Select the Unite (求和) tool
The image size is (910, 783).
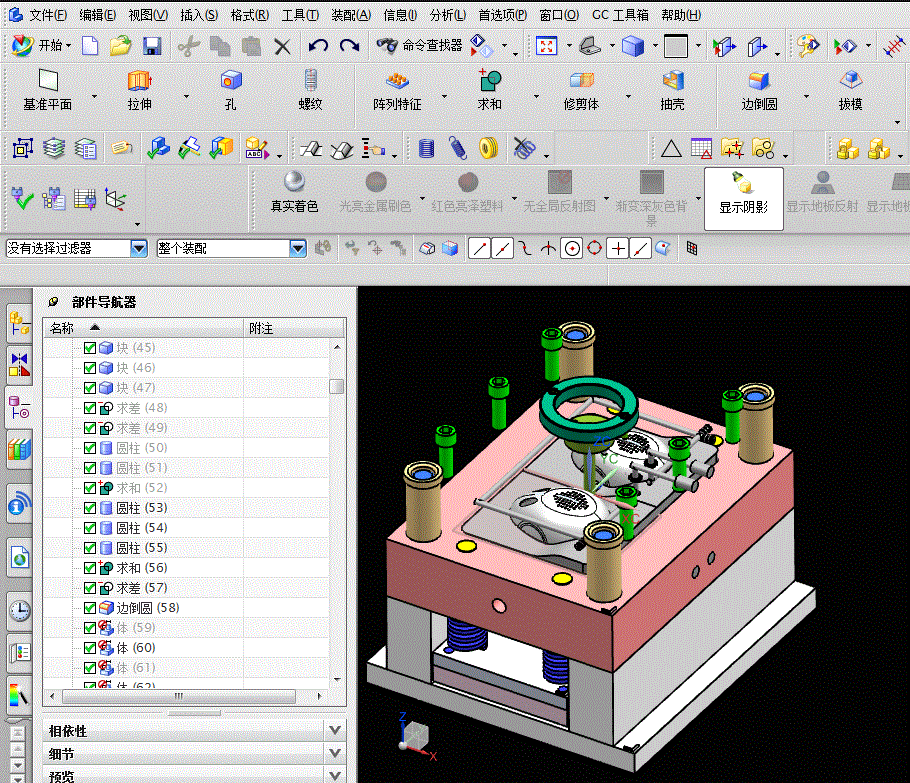490,90
